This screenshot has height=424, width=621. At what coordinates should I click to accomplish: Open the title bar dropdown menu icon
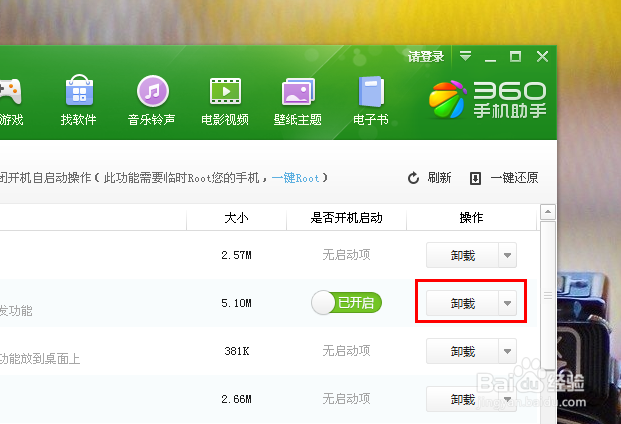[465, 56]
